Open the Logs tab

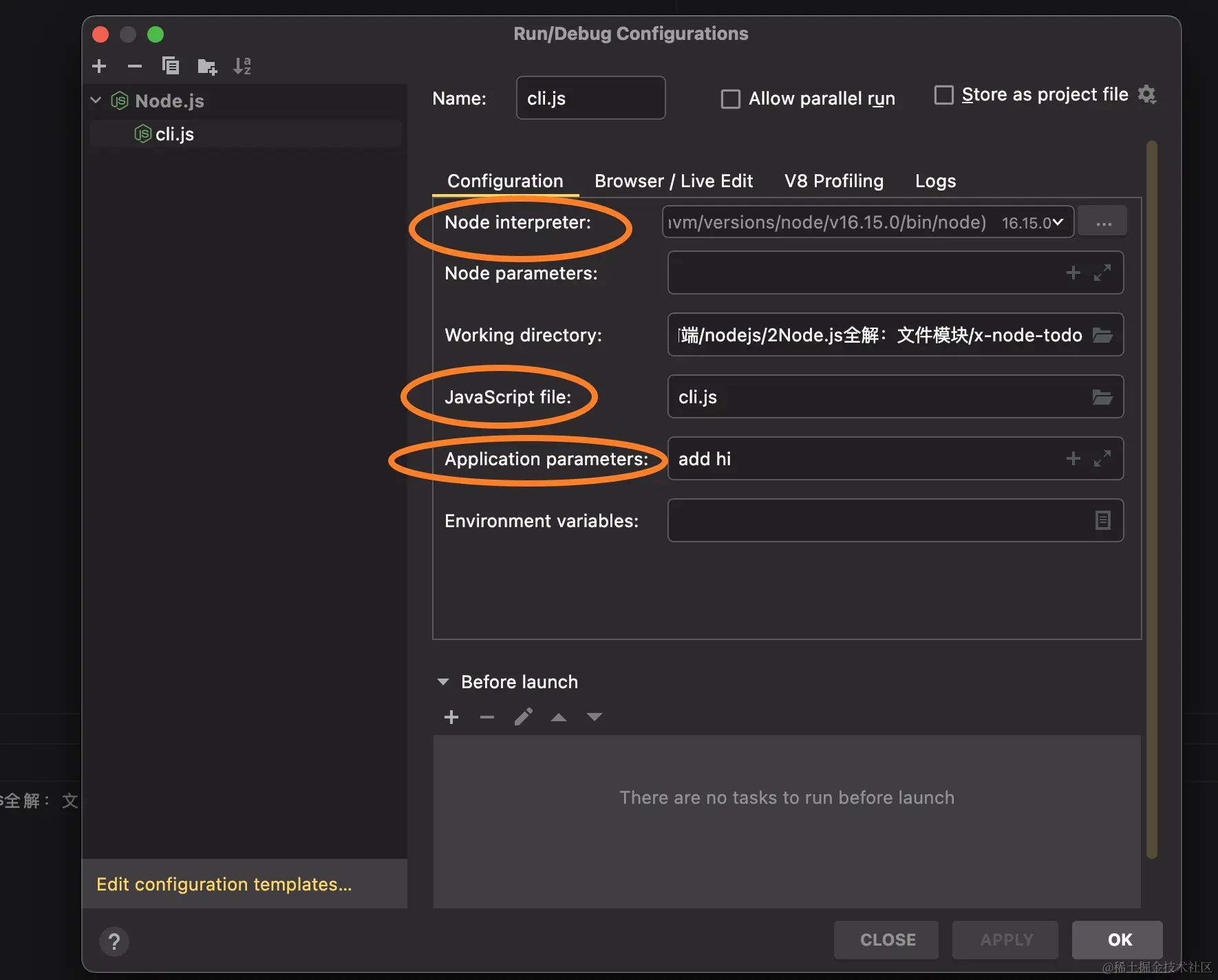(935, 181)
